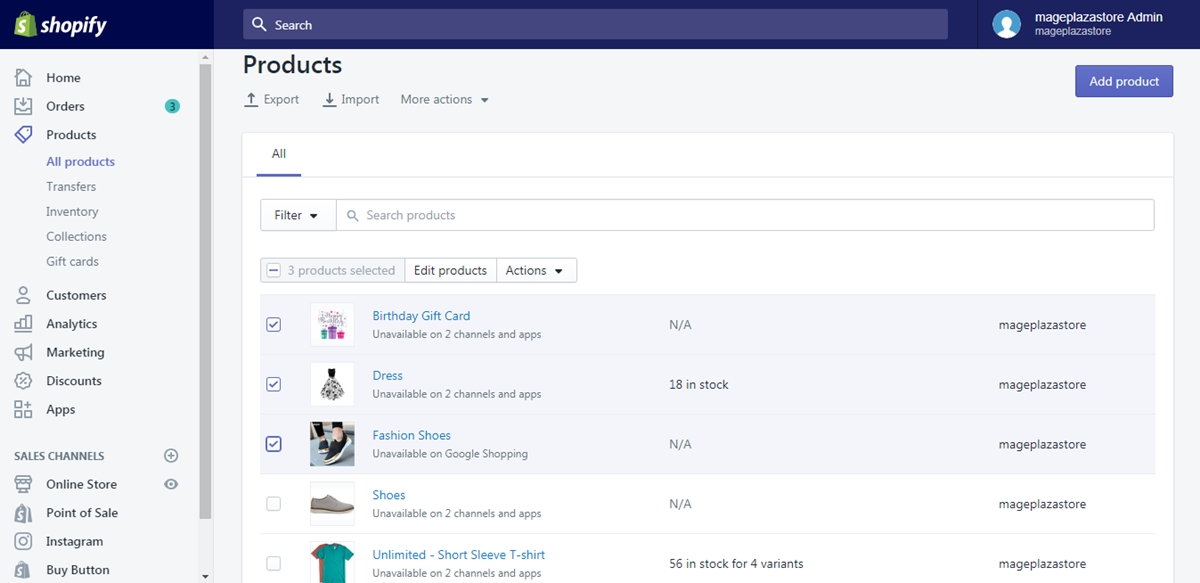Screen dimensions: 1200x583
Task: Go to All products in sidebar
Action: [80, 162]
